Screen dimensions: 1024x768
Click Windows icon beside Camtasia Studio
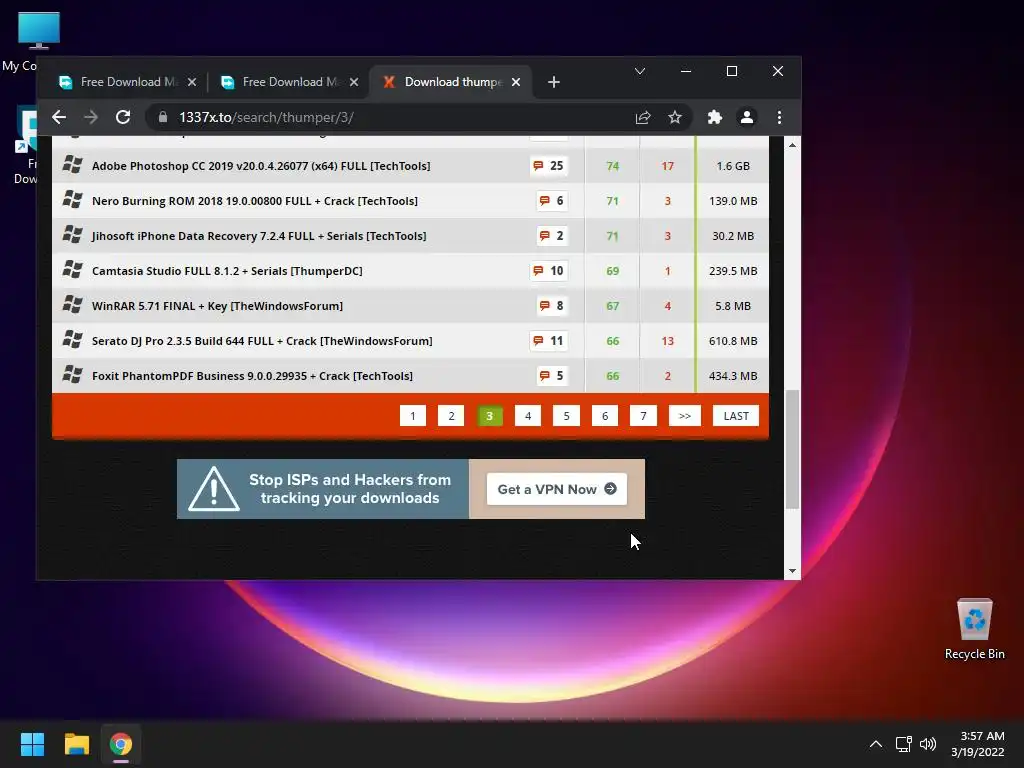(72, 269)
